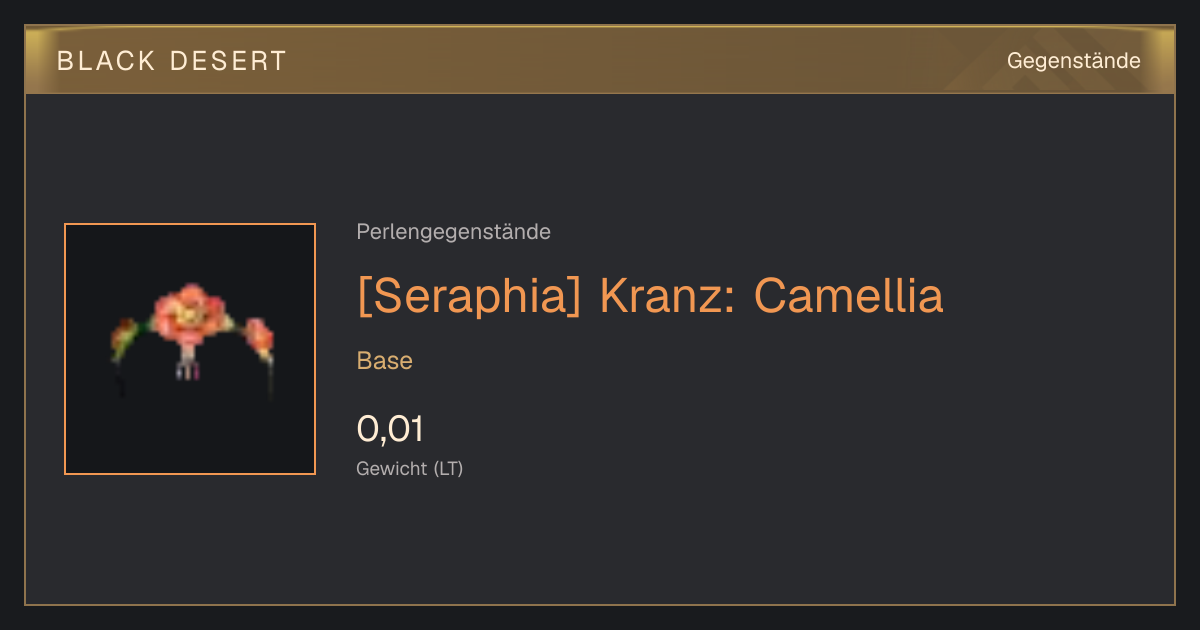Click the "[Seraphia]" prefix in the title
Viewport: 1200px width, 630px height.
[x=469, y=295]
